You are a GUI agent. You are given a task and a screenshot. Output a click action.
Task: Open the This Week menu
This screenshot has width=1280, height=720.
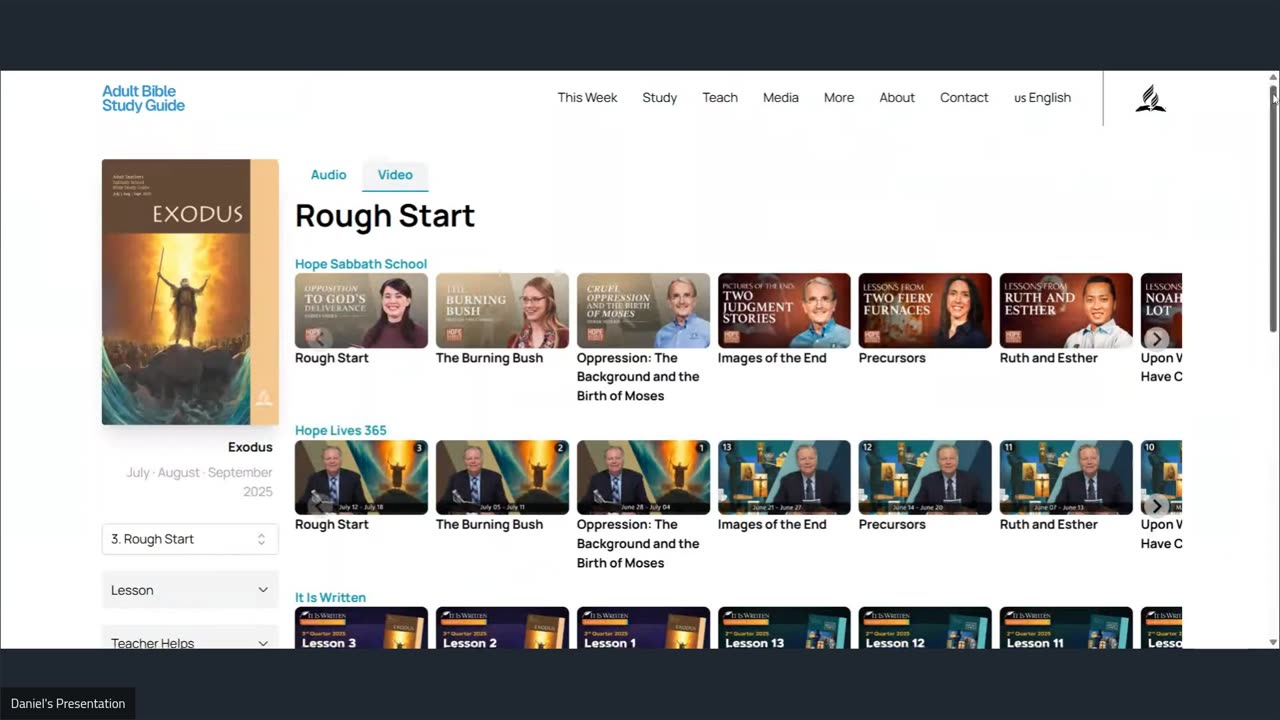[x=587, y=97]
